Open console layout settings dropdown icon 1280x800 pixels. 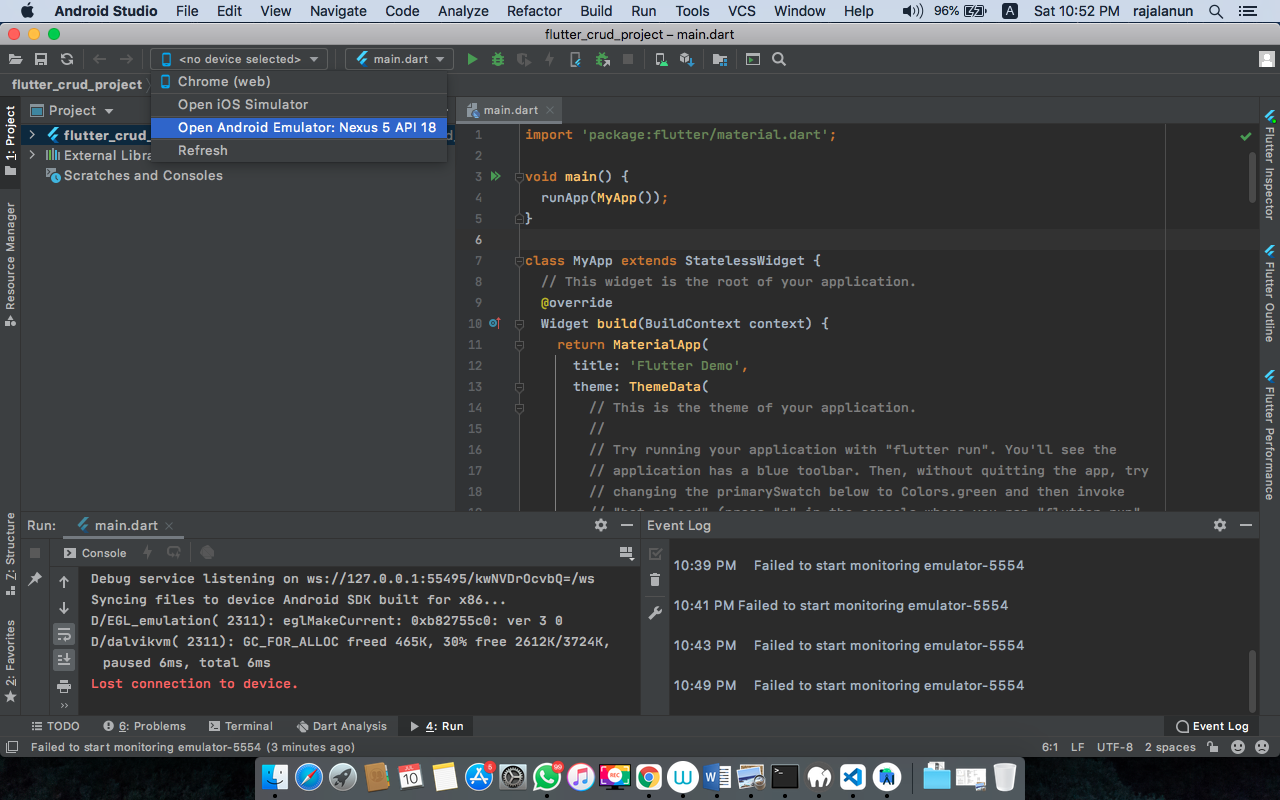[x=627, y=552]
